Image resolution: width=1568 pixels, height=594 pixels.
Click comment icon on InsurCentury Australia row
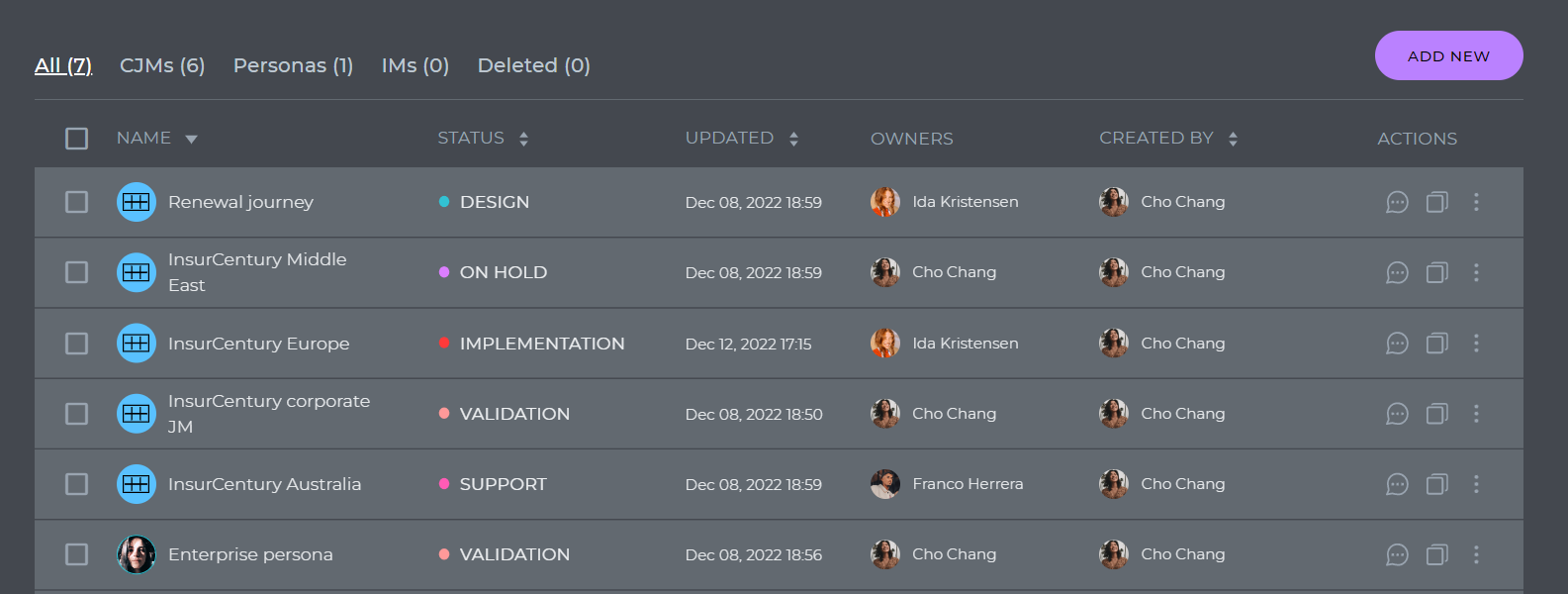pyautogui.click(x=1397, y=484)
